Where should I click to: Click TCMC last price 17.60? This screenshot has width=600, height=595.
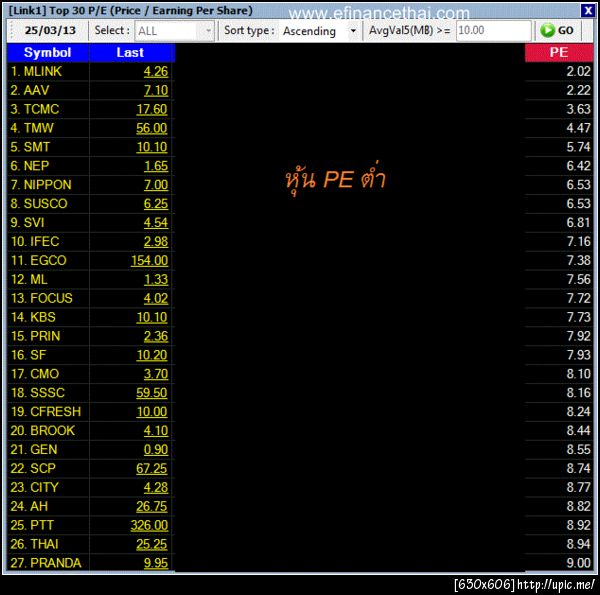(152, 109)
